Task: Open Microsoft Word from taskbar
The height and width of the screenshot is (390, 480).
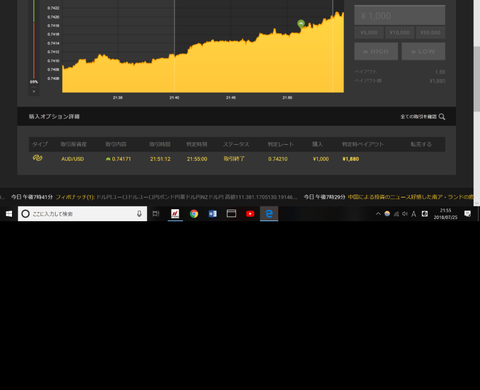Action: coord(213,214)
